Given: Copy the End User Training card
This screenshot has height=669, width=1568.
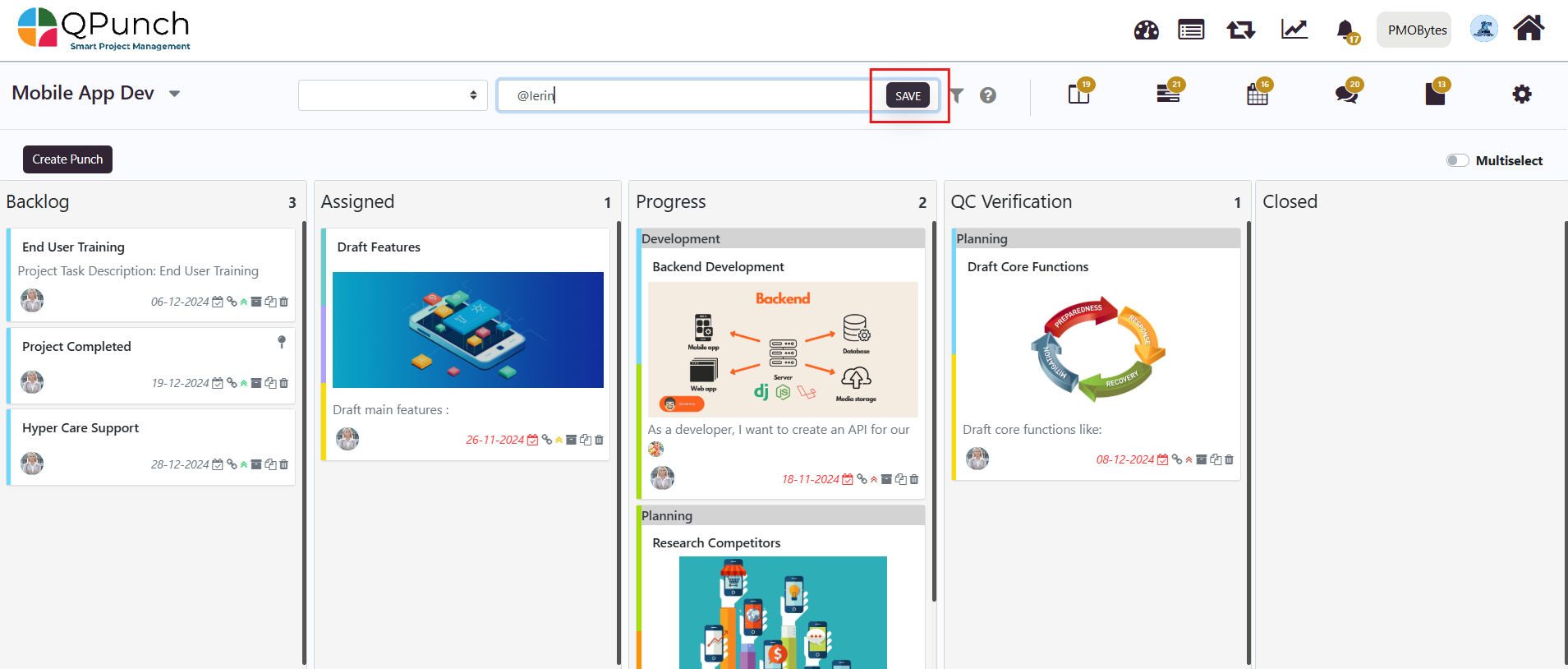Looking at the screenshot, I should click(x=270, y=302).
